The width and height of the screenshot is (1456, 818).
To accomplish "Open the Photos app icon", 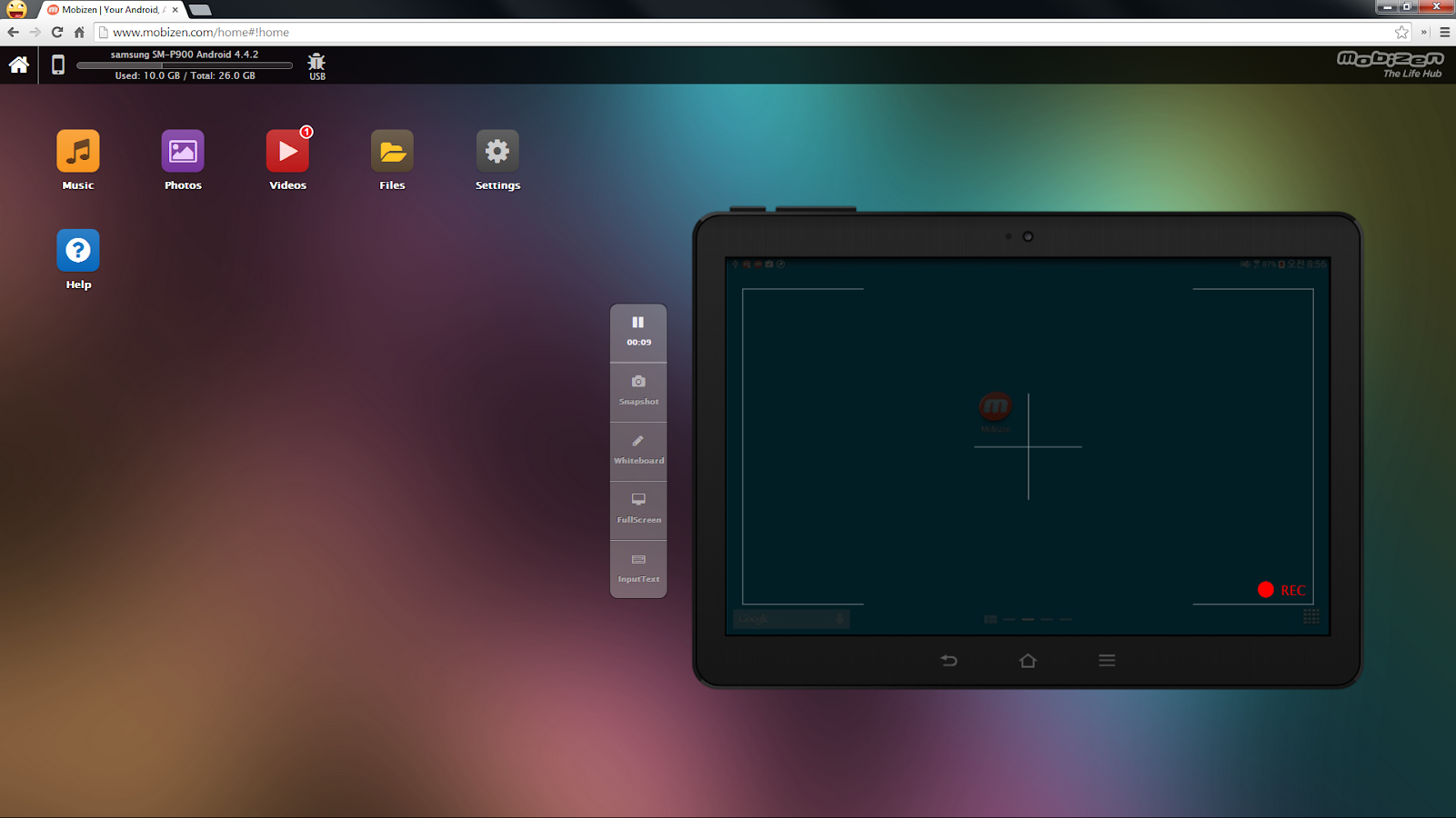I will (x=182, y=152).
